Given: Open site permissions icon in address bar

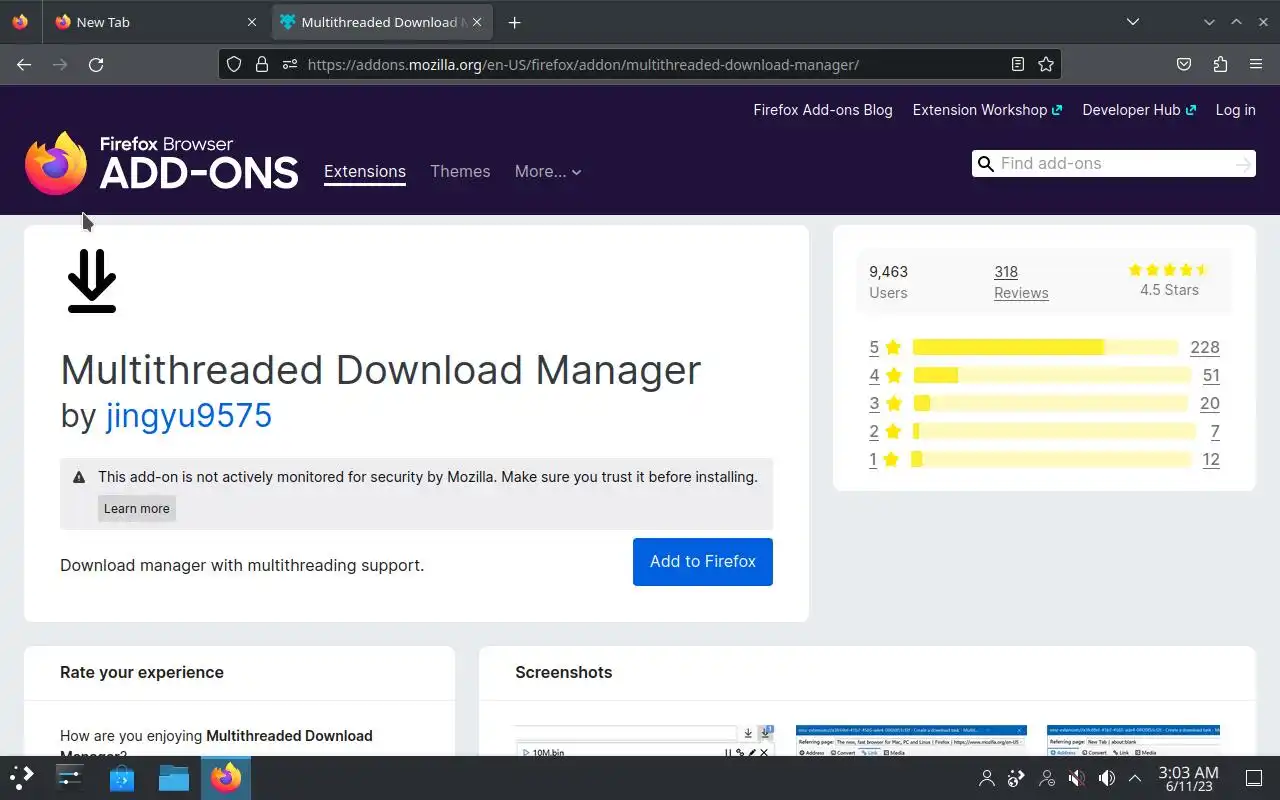Looking at the screenshot, I should click(290, 65).
